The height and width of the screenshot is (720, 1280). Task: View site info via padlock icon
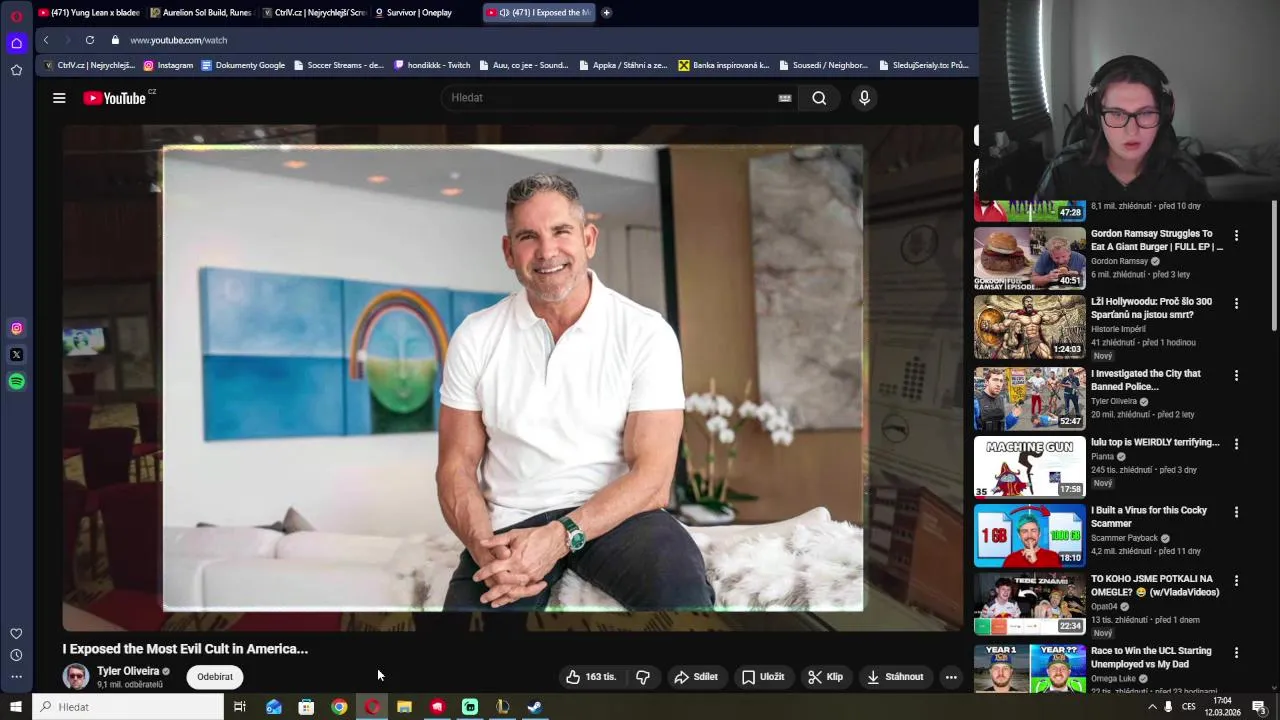[x=115, y=40]
